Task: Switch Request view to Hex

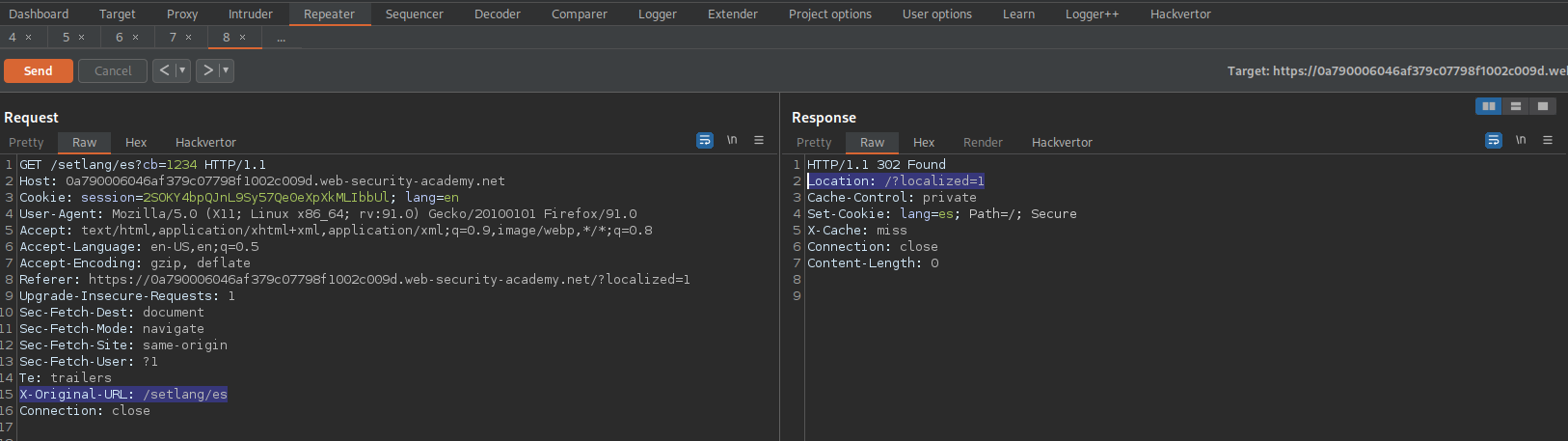Action: 136,142
